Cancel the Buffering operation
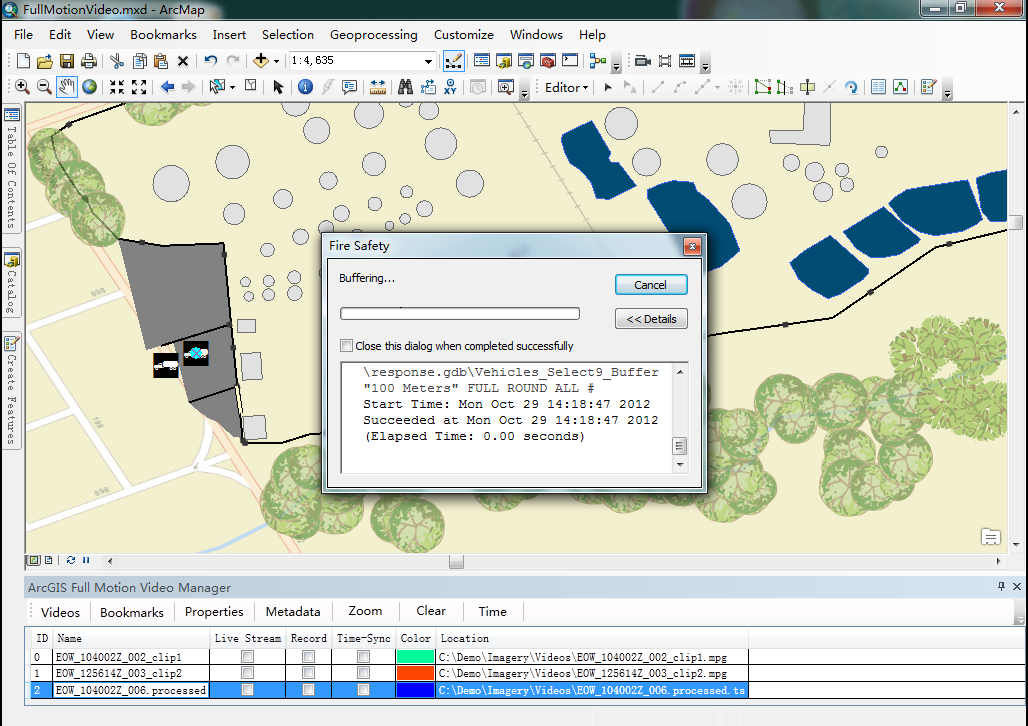Screen dimensions: 1028x726 pyautogui.click(x=651, y=285)
